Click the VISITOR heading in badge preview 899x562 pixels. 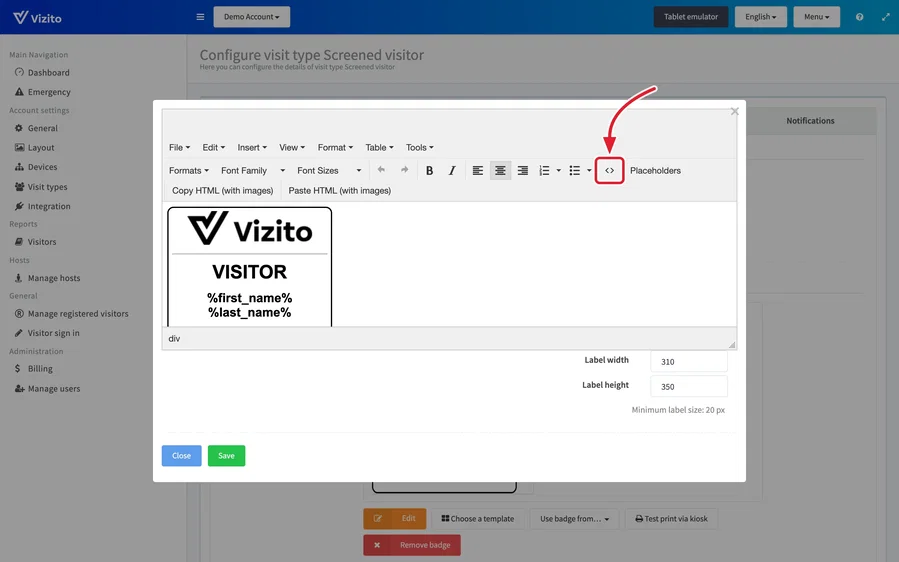249,272
